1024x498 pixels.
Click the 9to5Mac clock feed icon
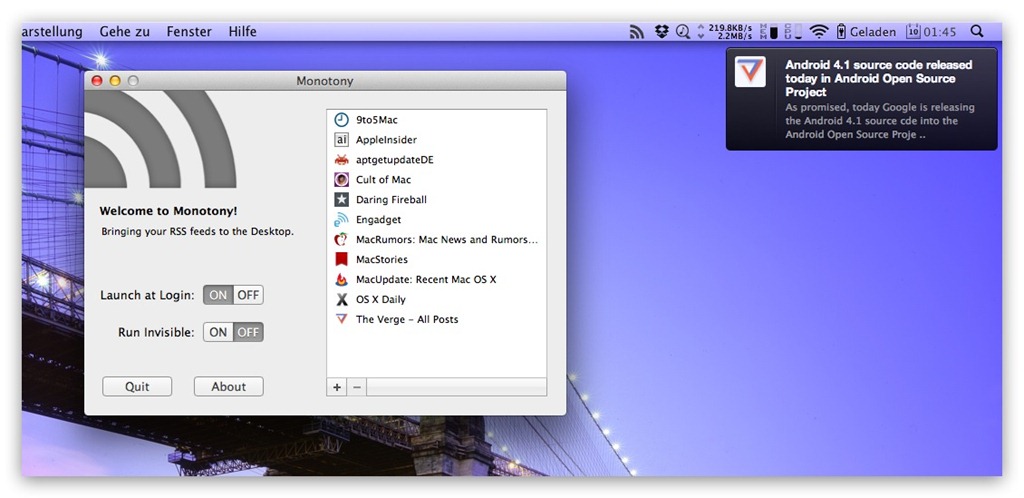(x=342, y=119)
